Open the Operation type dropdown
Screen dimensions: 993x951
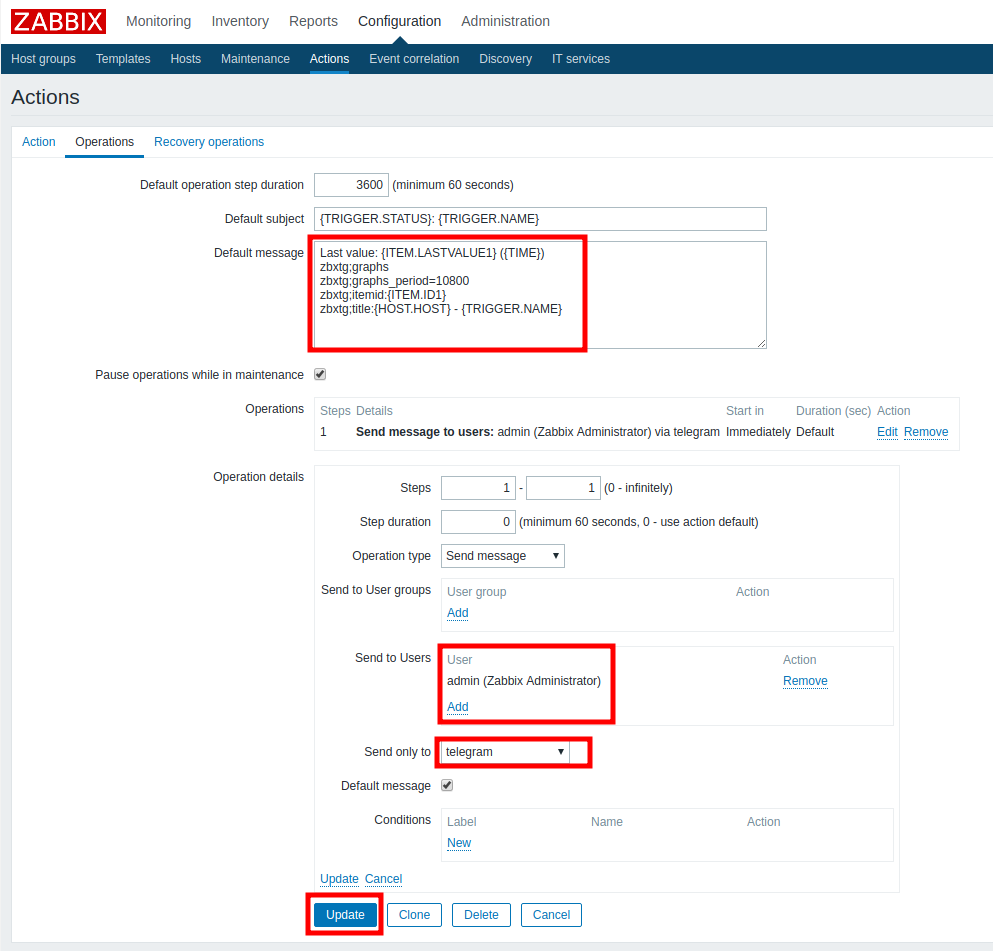pyautogui.click(x=503, y=556)
